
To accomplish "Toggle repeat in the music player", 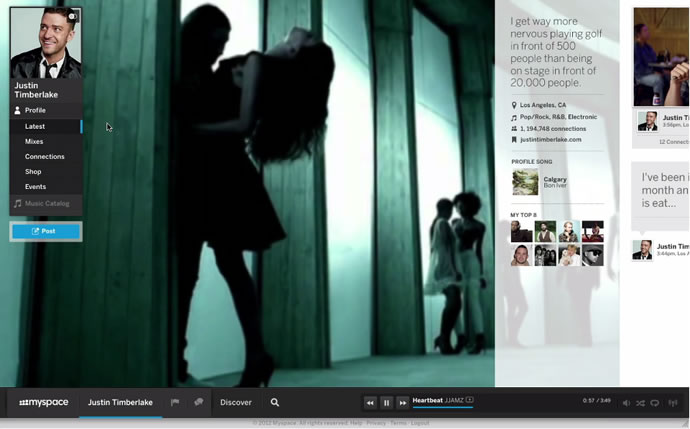I will point(655,403).
